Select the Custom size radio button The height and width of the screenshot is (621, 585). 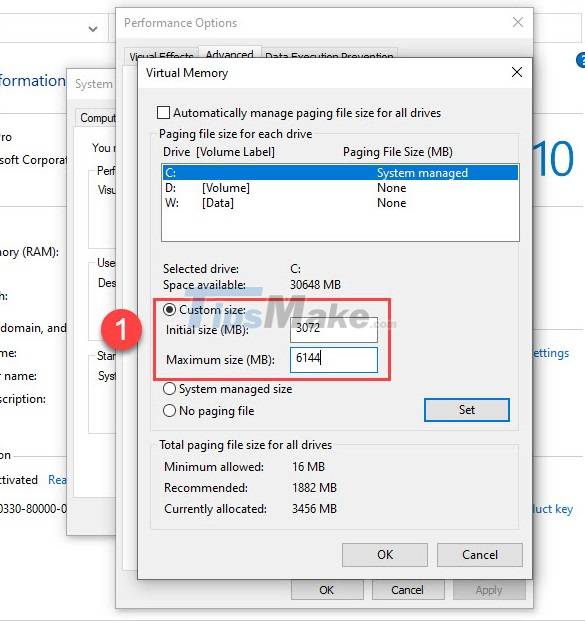tap(170, 309)
